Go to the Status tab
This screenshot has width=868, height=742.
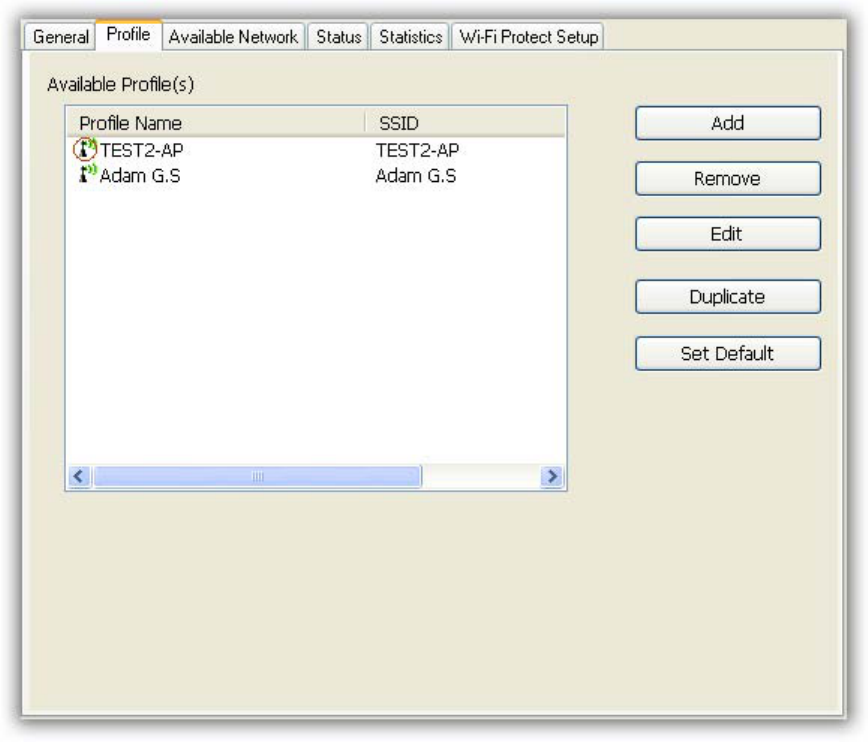click(338, 37)
